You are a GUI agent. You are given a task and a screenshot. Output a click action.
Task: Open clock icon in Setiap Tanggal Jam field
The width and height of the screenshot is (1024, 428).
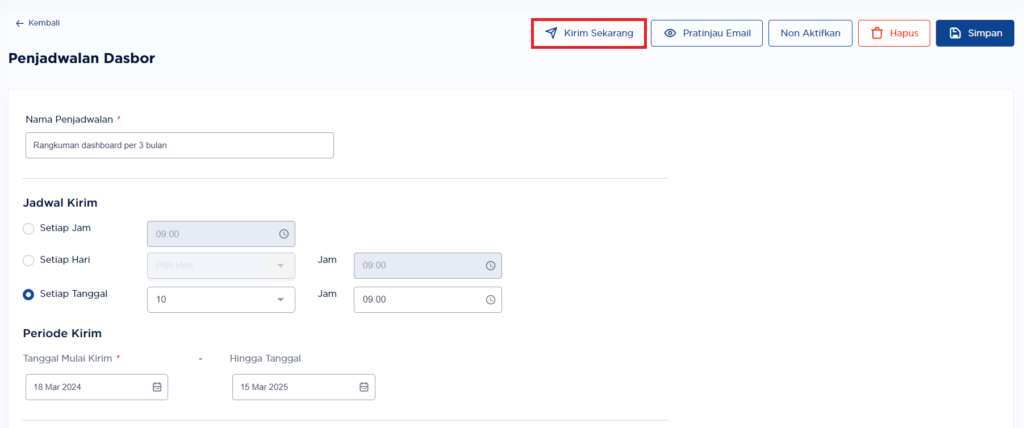click(x=490, y=299)
